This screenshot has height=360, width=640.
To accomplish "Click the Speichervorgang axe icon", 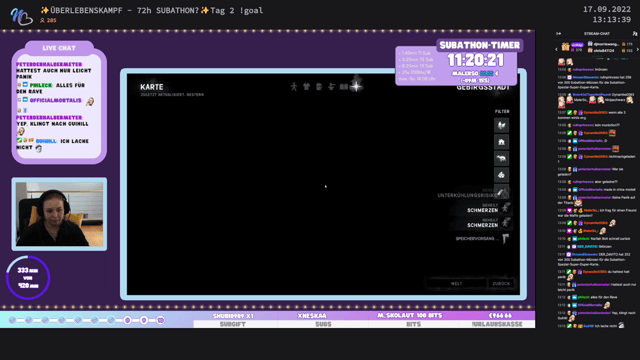I will point(506,238).
